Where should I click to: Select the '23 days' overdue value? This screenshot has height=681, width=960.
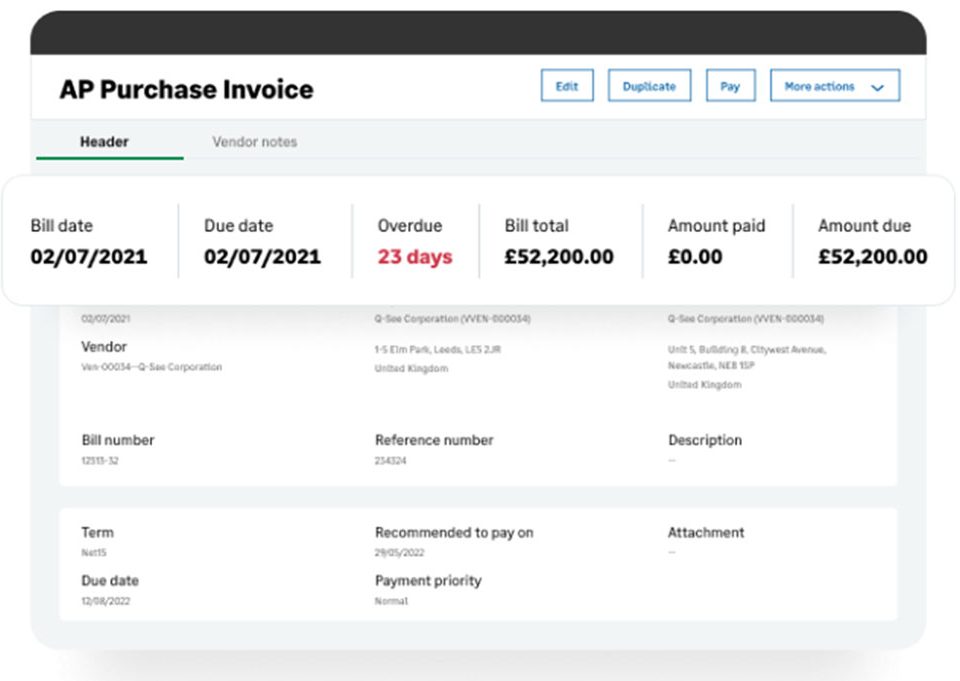[415, 257]
